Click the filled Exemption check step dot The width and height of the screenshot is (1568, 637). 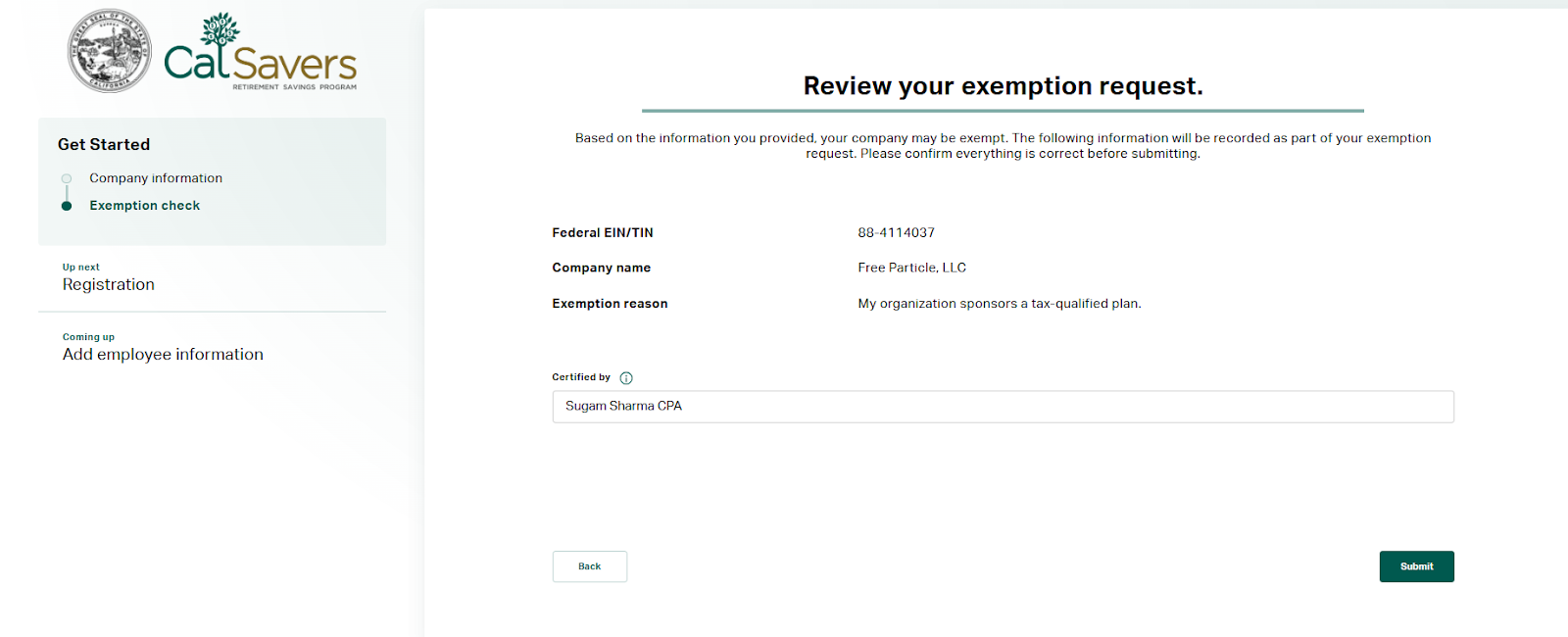[67, 206]
